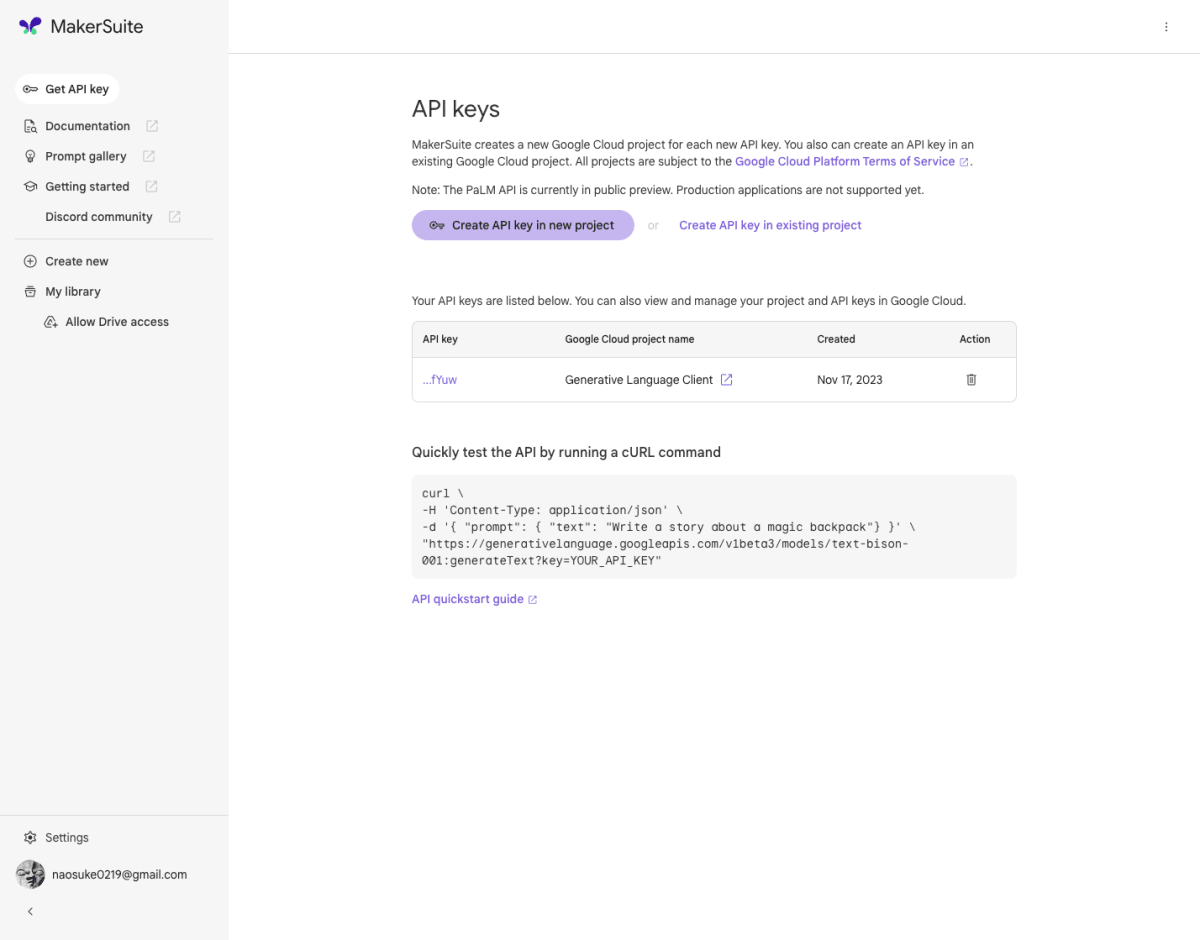Click the ...fYuw API key link
The width and height of the screenshot is (1200, 940).
click(440, 380)
